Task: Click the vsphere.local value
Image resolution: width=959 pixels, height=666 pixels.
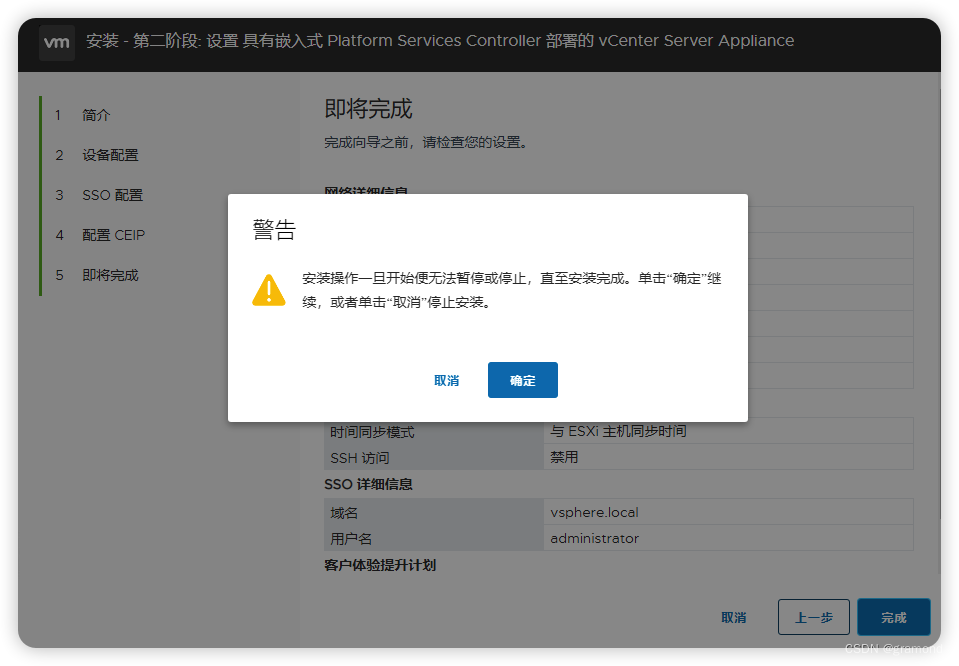Action: click(594, 512)
